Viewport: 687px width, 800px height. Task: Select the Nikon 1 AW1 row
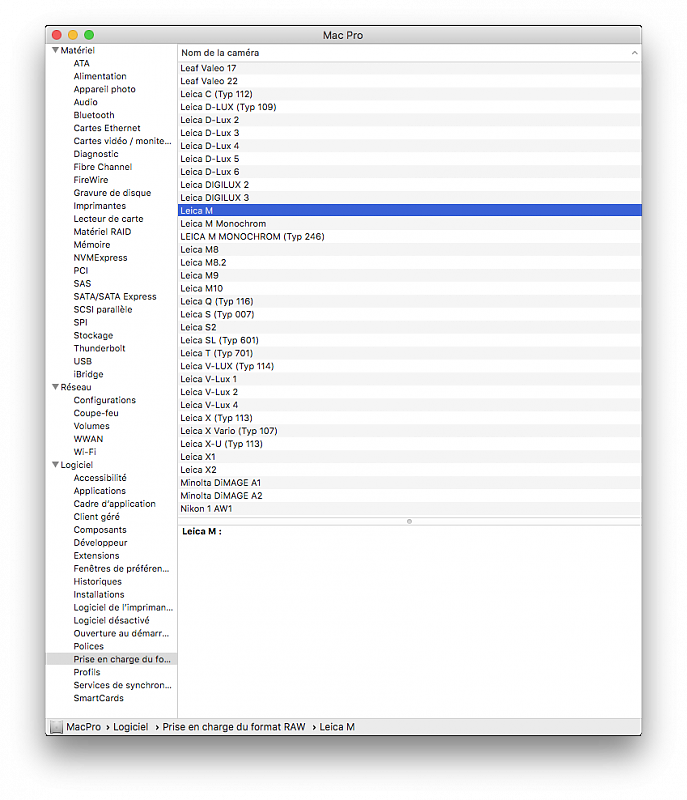pos(207,508)
